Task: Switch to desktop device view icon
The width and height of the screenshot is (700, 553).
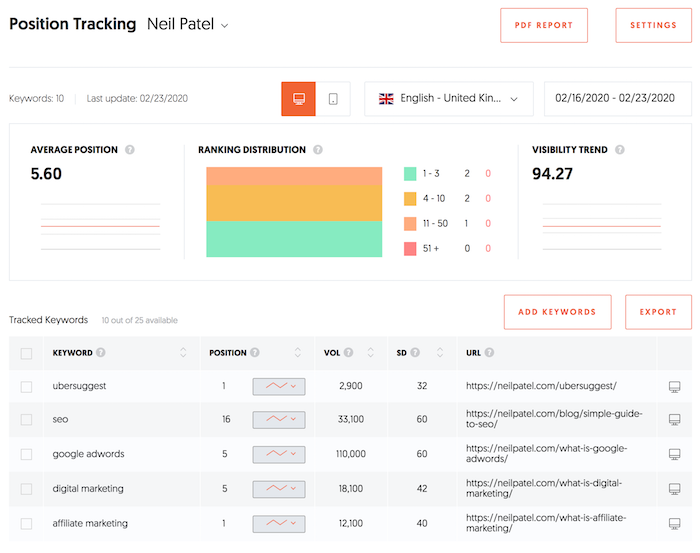Action: (298, 99)
